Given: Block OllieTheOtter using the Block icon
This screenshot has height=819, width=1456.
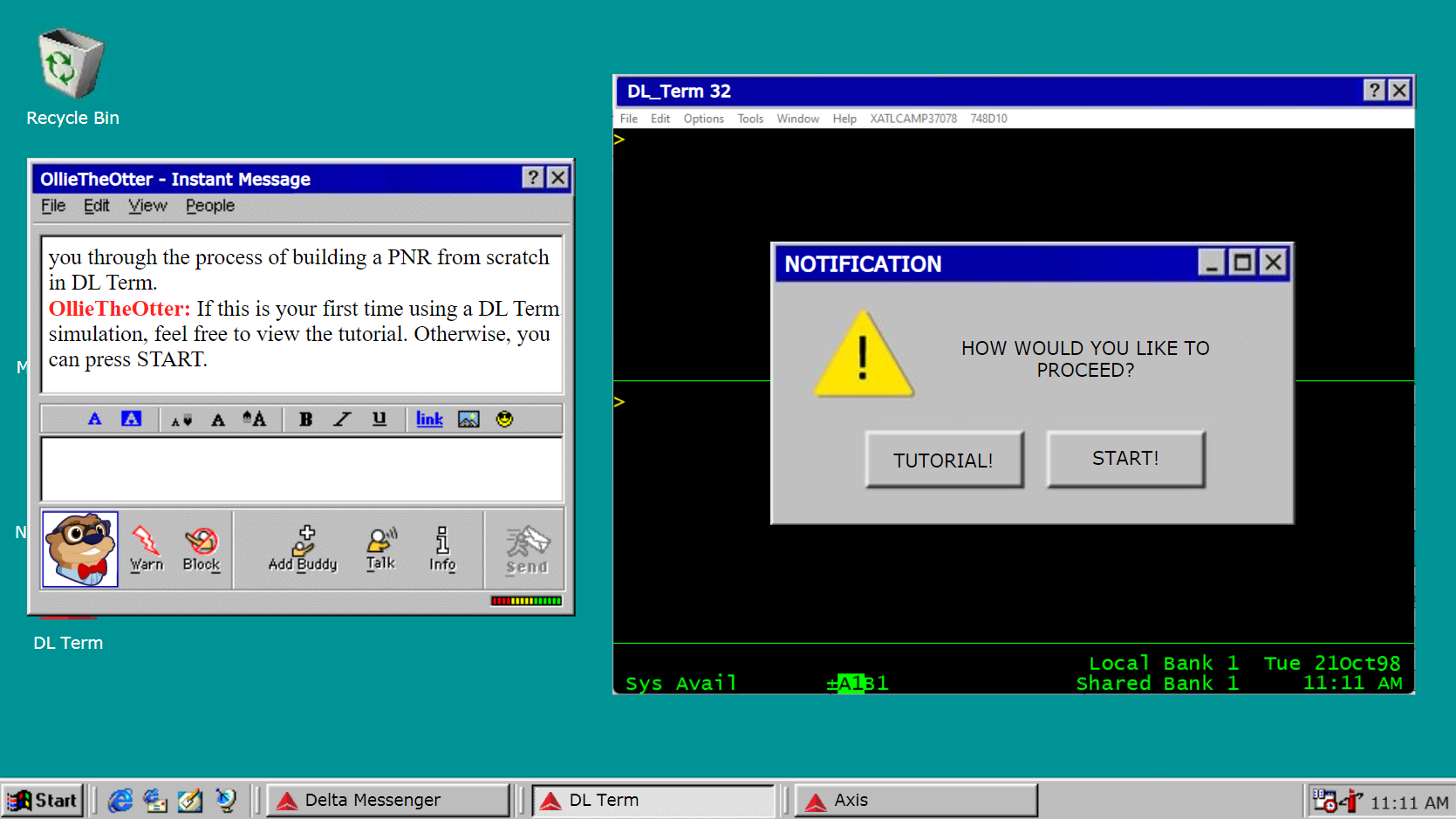Looking at the screenshot, I should 202,549.
